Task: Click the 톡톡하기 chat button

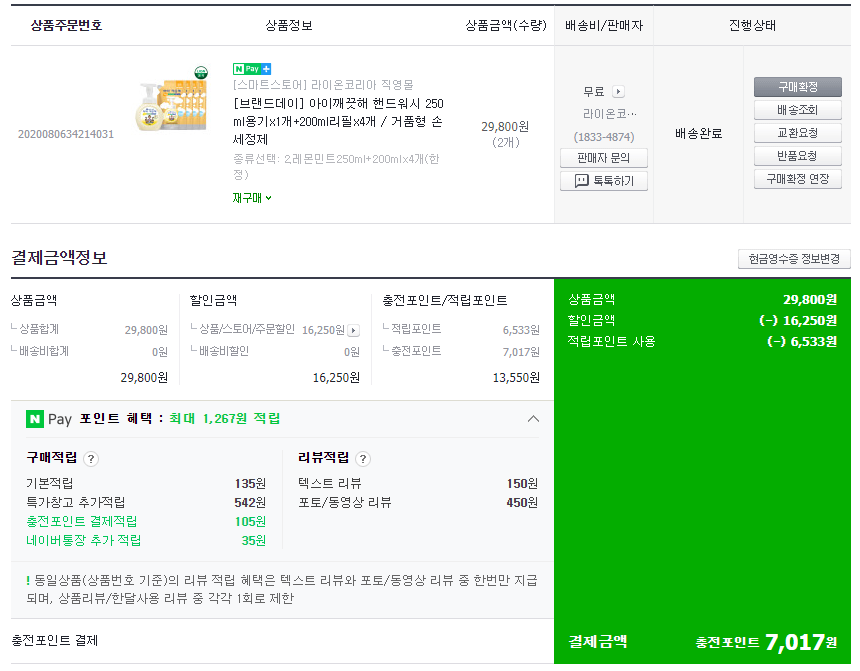Action: 603,181
